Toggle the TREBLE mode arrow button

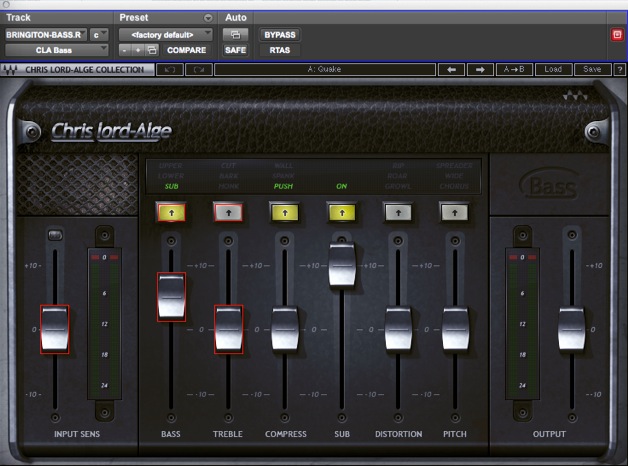point(228,213)
